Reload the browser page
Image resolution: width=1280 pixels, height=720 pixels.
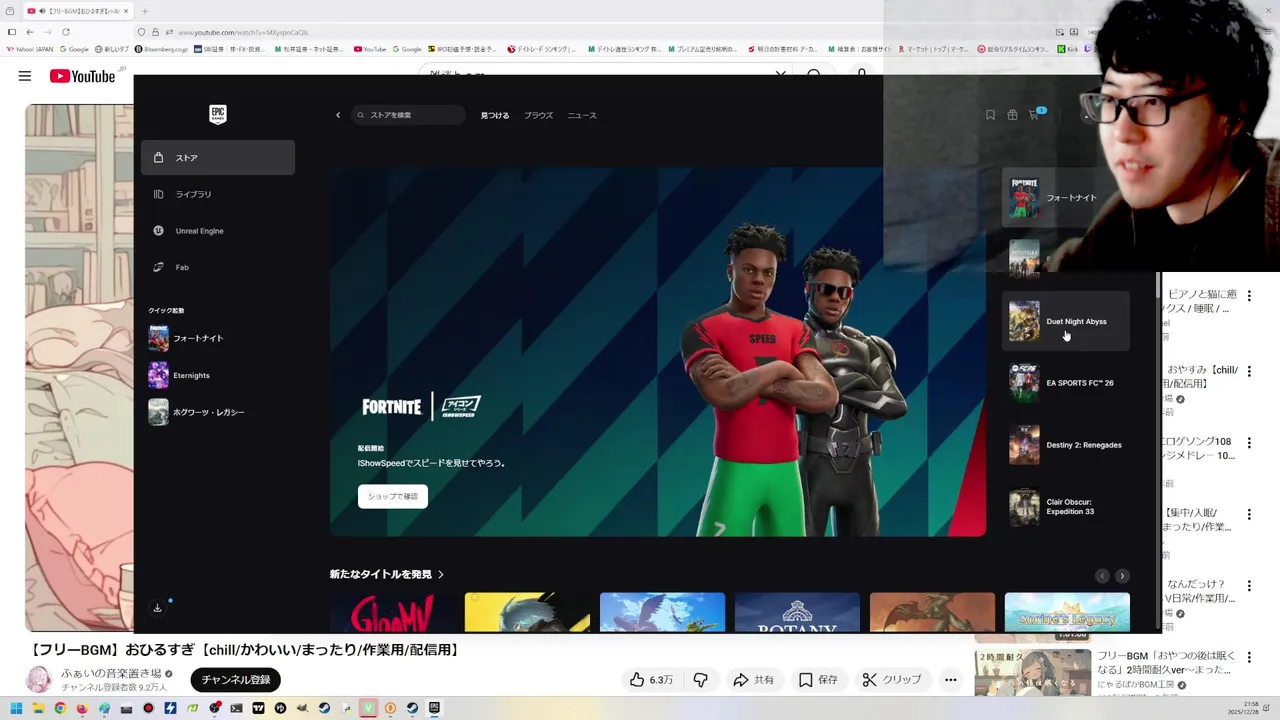pos(66,32)
